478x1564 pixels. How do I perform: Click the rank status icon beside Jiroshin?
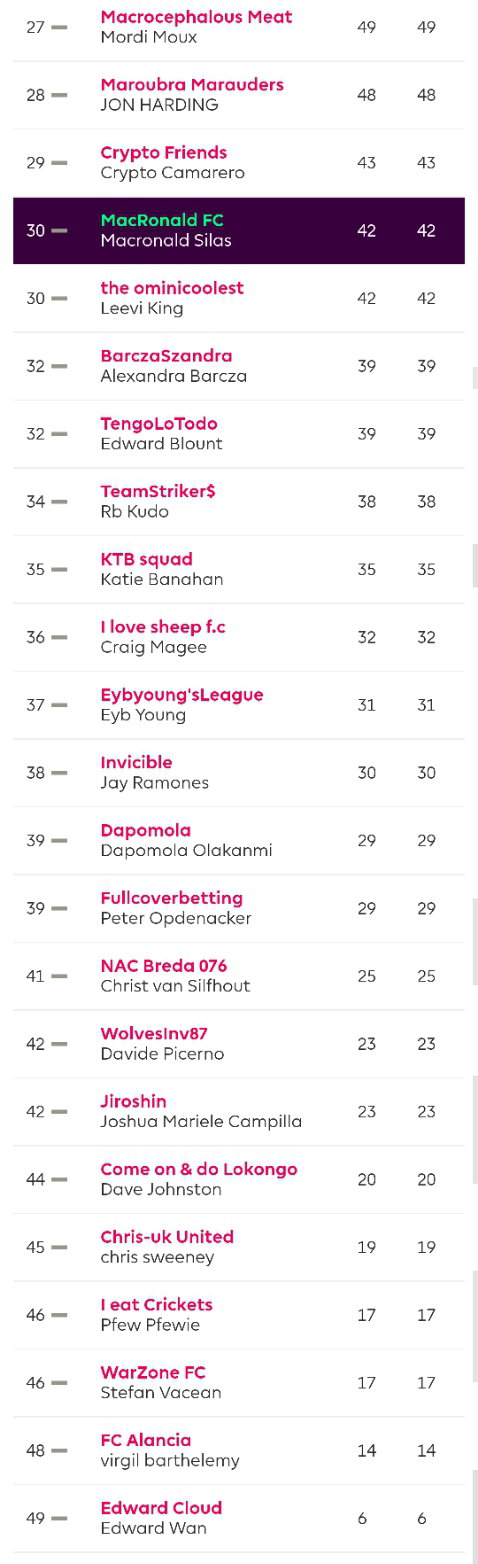(59, 1112)
